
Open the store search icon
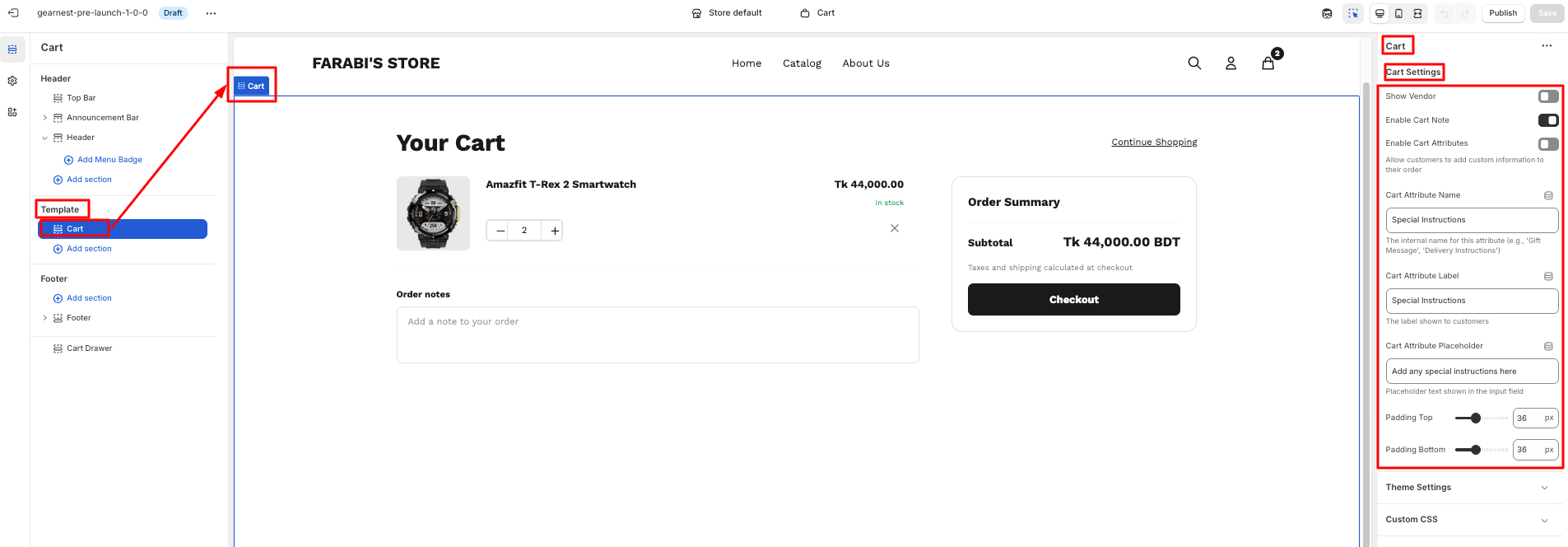1194,63
